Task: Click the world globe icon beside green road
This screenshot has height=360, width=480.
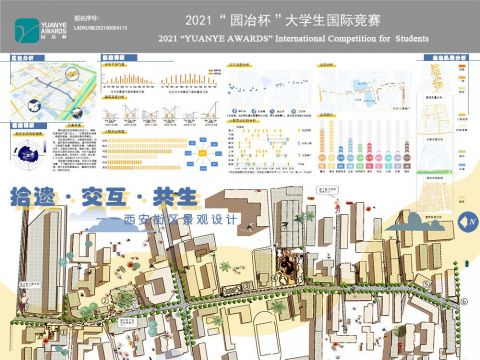Action: 77,113
